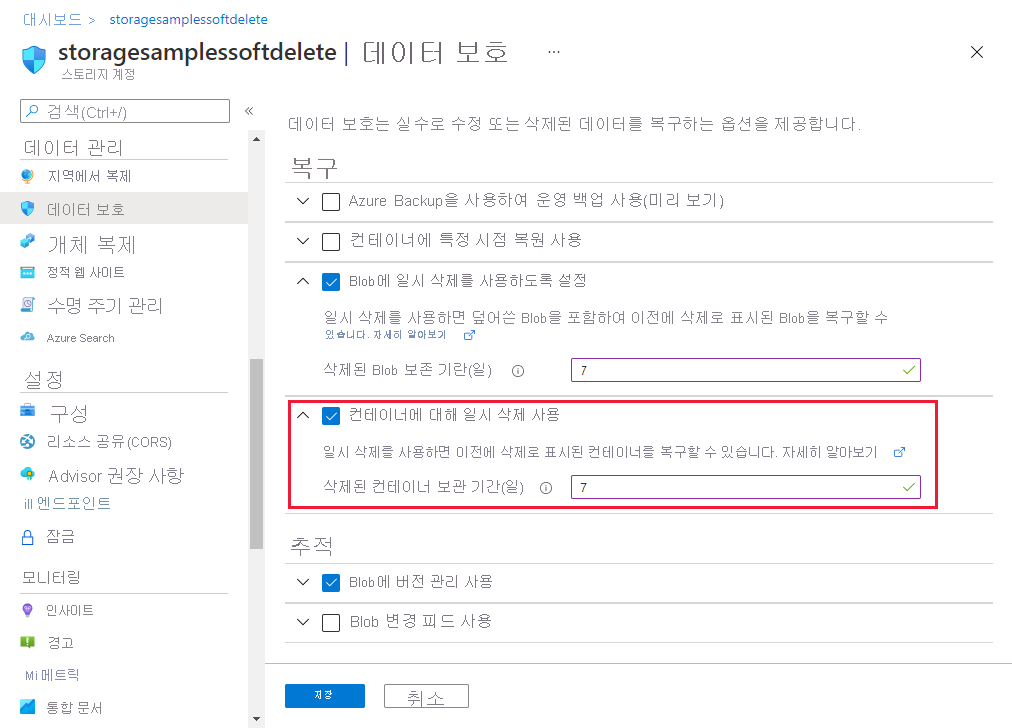The height and width of the screenshot is (728, 1012).
Task: Click the 저장 button
Action: [324, 695]
